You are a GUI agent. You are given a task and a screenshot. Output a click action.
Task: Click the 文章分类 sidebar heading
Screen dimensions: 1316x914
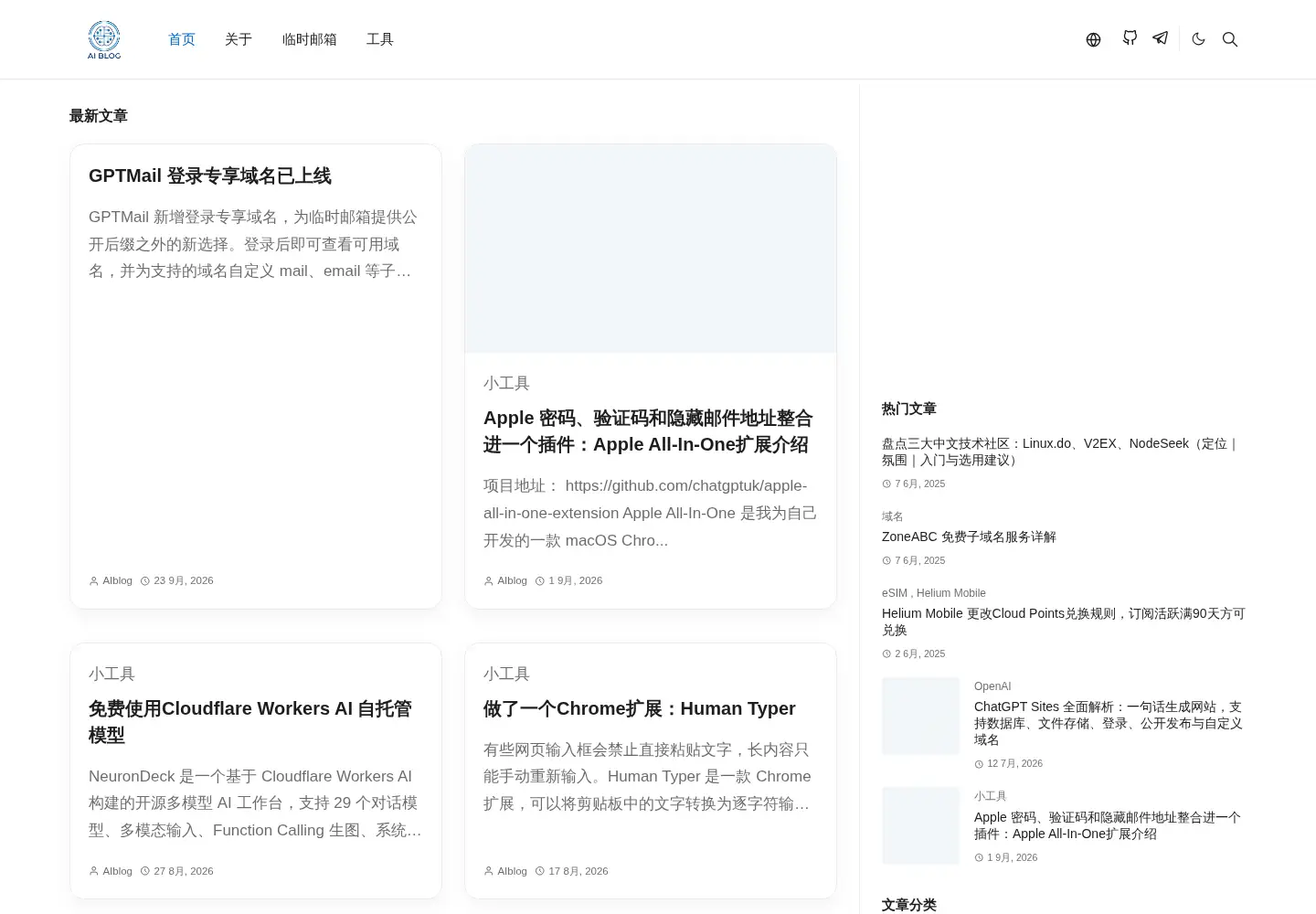[909, 905]
